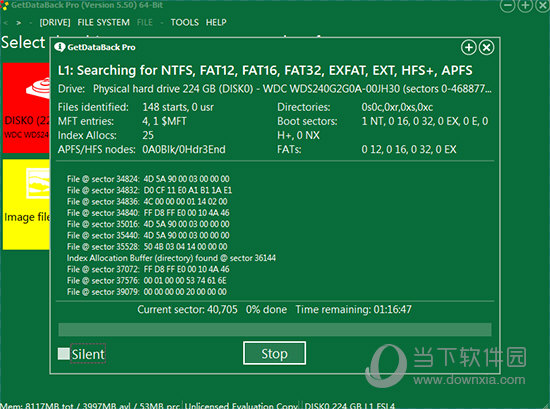Viewport: 550px width, 409px height.
Task: Click the Stop button
Action: (x=274, y=353)
